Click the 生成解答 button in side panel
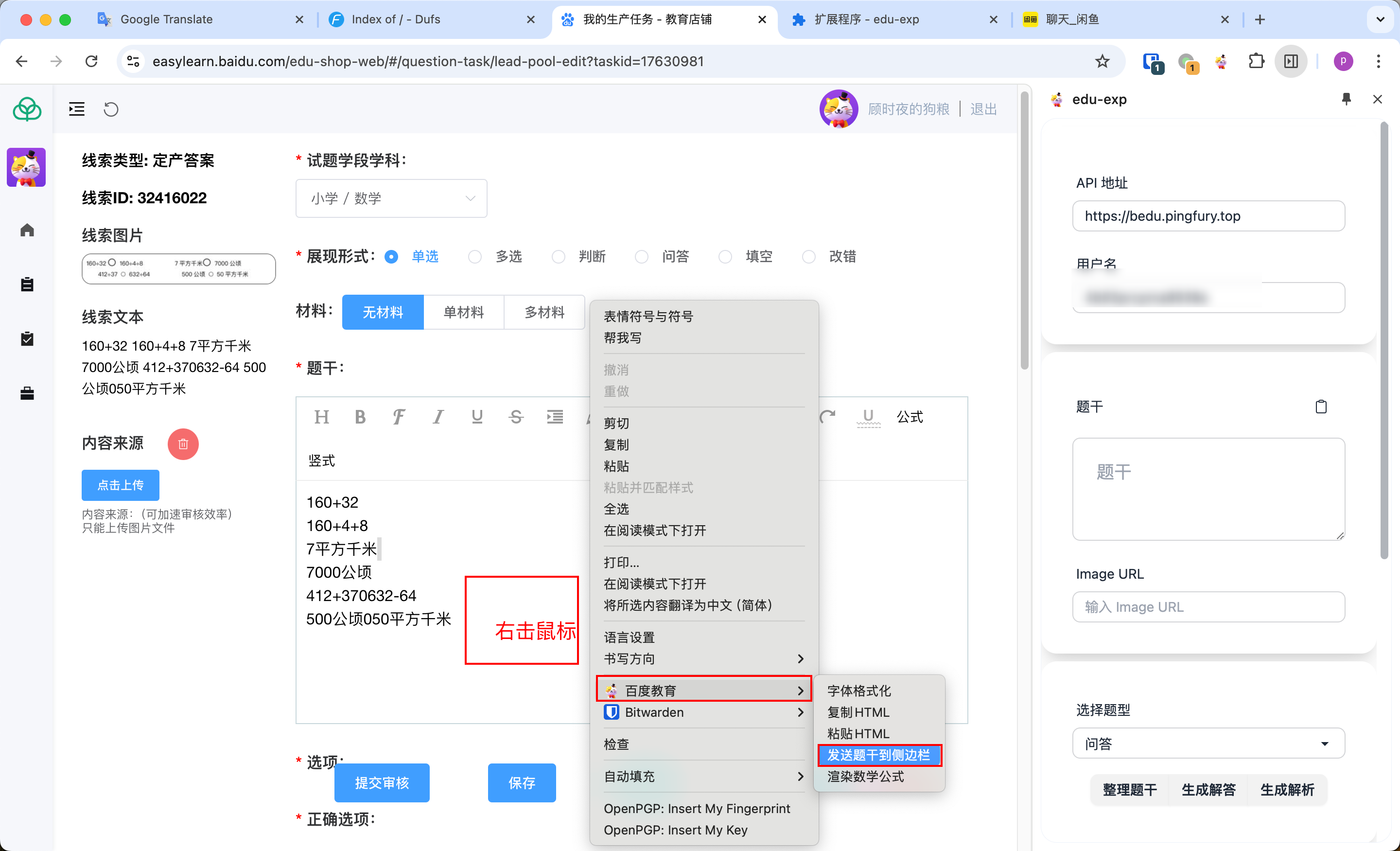The image size is (1400, 851). coord(1208,790)
